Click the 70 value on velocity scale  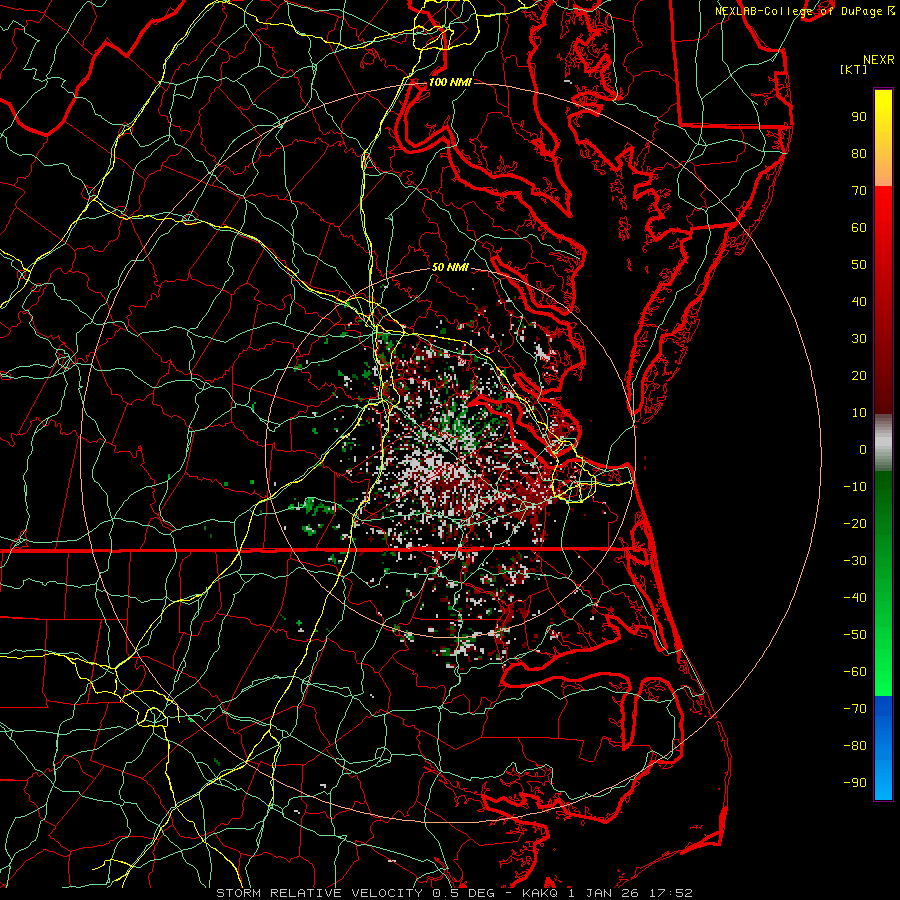click(x=859, y=191)
